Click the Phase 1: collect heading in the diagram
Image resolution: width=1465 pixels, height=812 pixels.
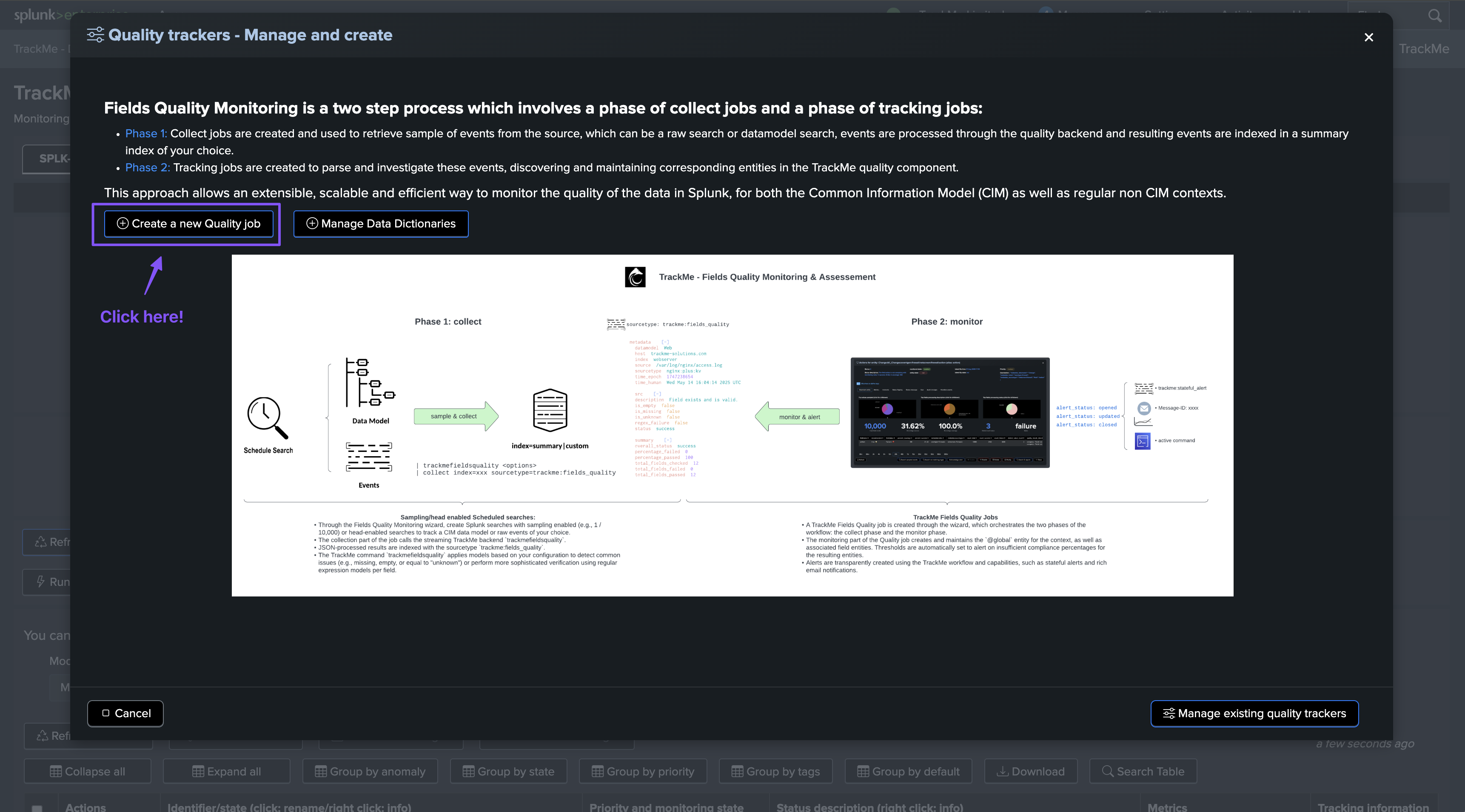click(x=447, y=322)
